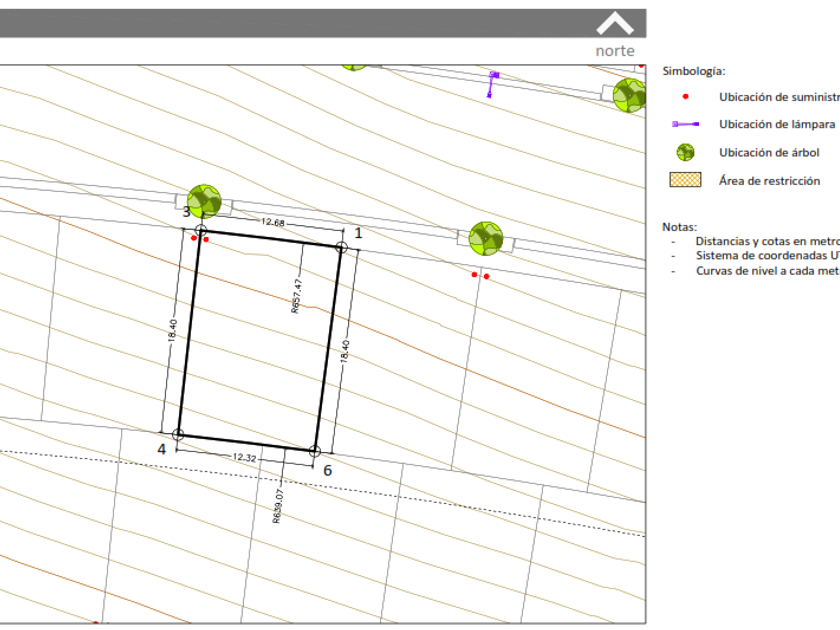Click the tree symbol next to vertex 3
Screen dimensions: 840x630
204,201
